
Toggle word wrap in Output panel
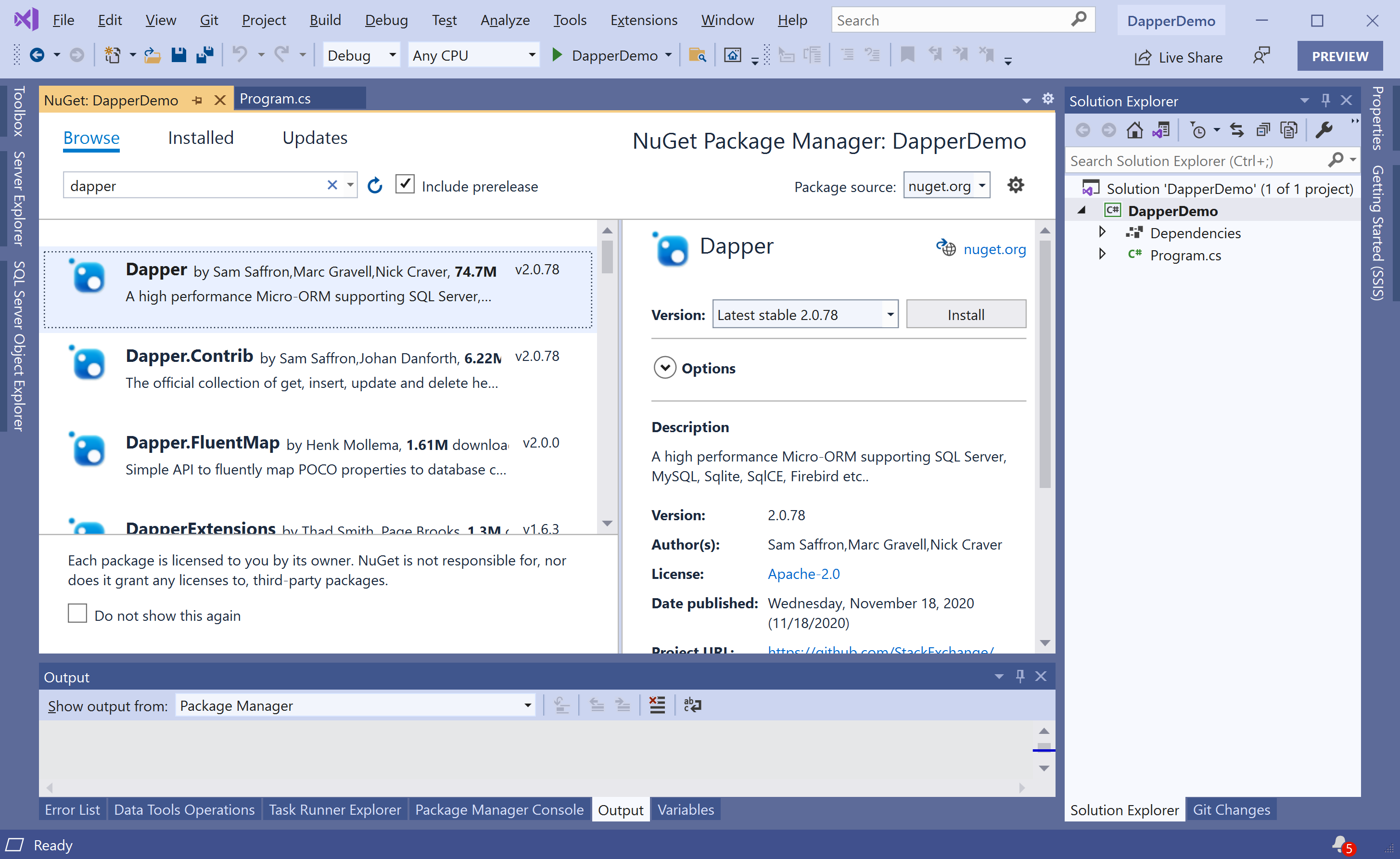pyautogui.click(x=692, y=705)
